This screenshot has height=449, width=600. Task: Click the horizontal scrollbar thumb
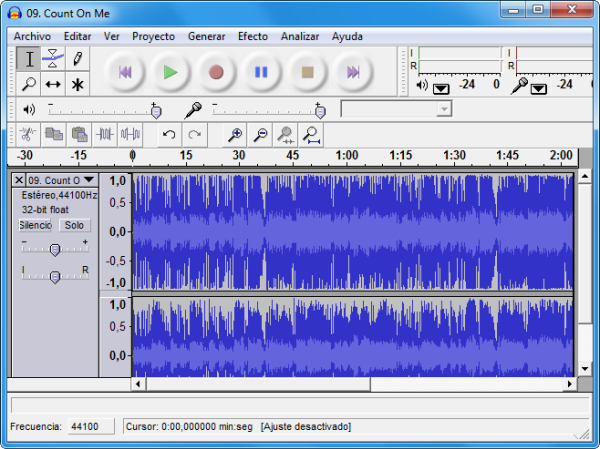pyautogui.click(x=258, y=384)
